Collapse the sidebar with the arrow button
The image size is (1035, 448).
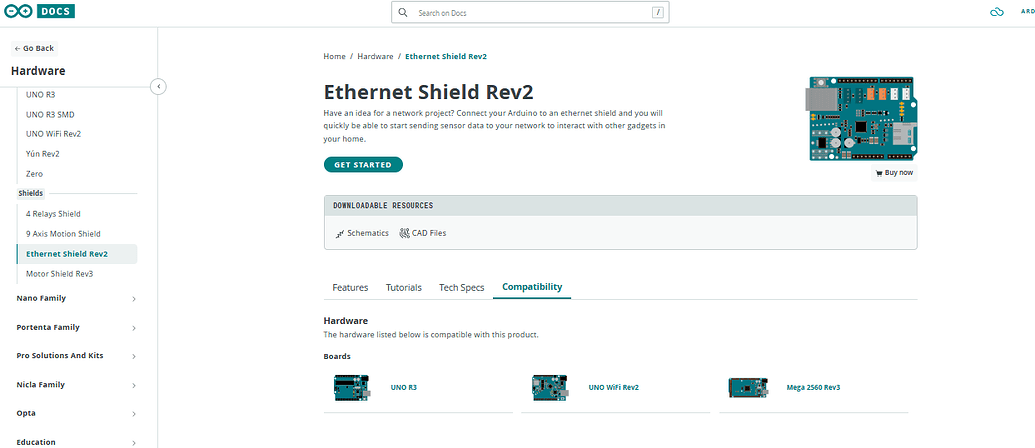click(x=158, y=86)
